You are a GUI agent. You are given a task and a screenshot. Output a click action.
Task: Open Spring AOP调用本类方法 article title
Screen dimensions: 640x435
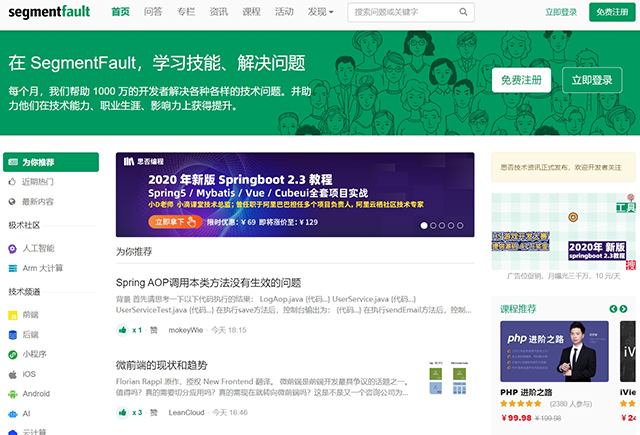[x=209, y=282]
